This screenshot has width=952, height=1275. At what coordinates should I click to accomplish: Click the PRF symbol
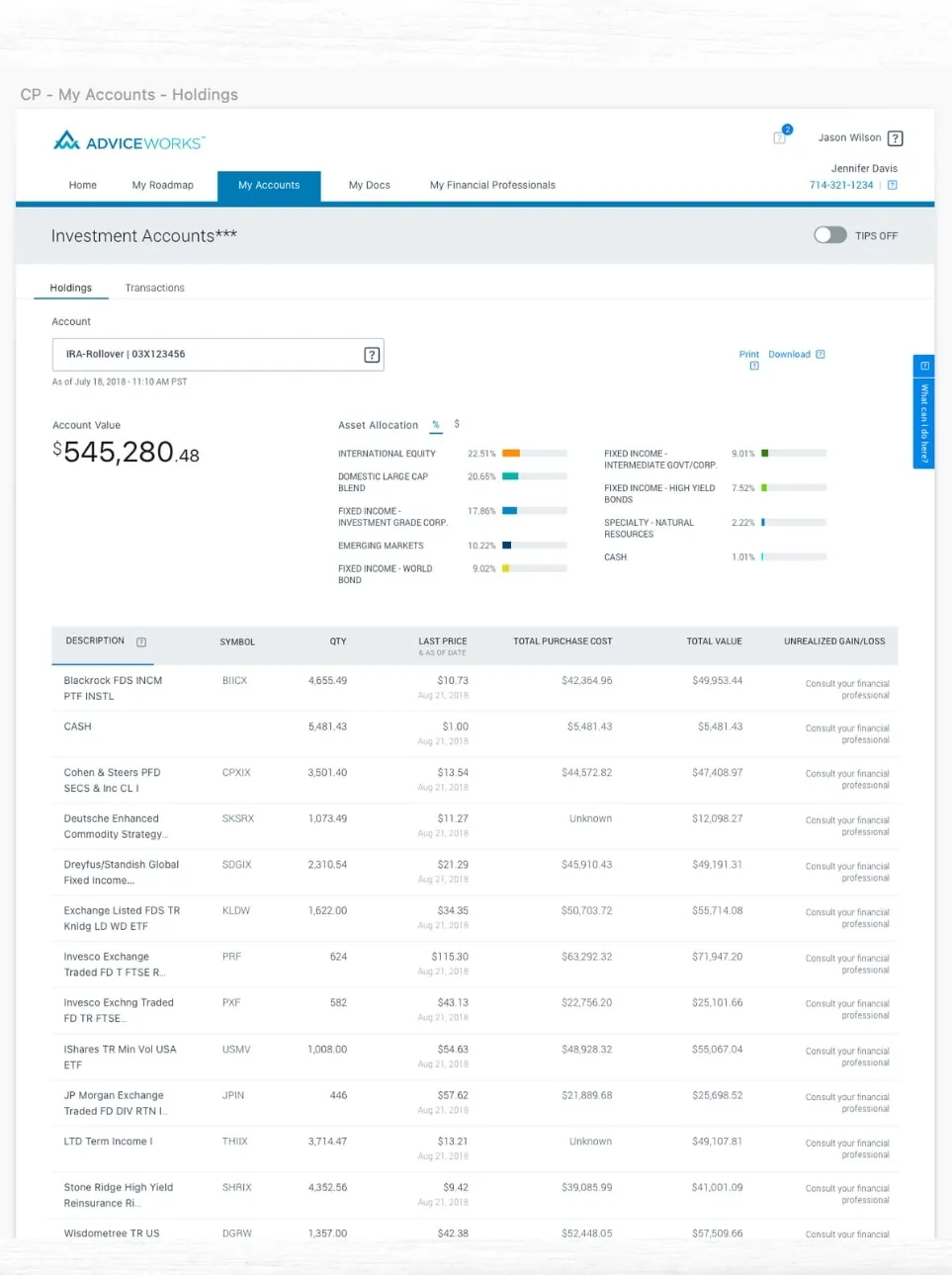(231, 957)
